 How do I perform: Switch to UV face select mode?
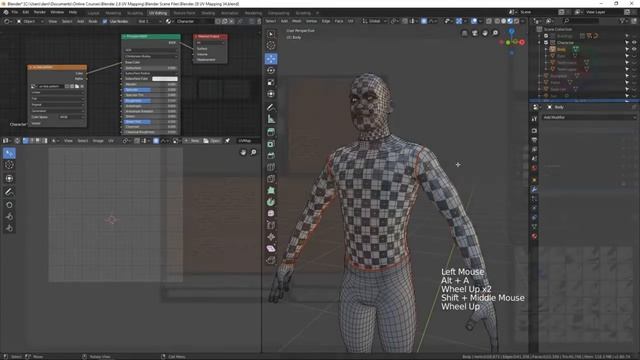tap(38, 140)
